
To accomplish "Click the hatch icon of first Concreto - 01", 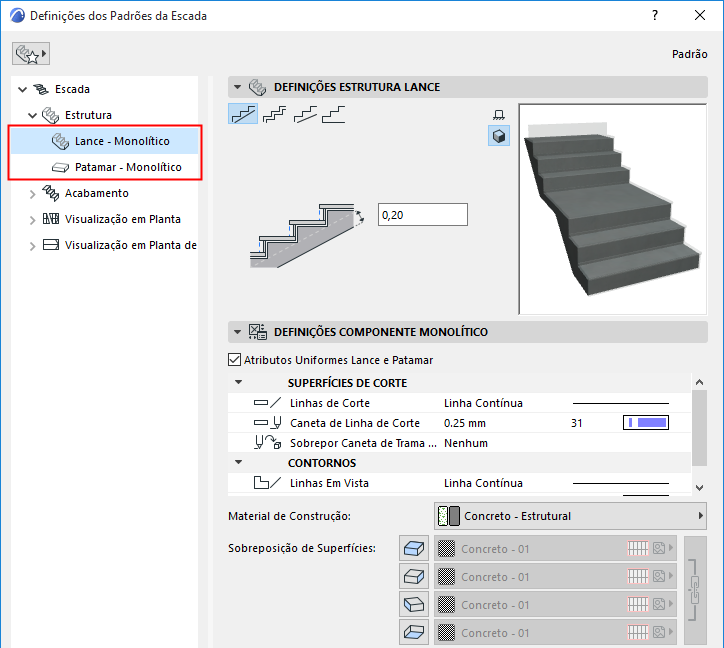I will [x=638, y=548].
